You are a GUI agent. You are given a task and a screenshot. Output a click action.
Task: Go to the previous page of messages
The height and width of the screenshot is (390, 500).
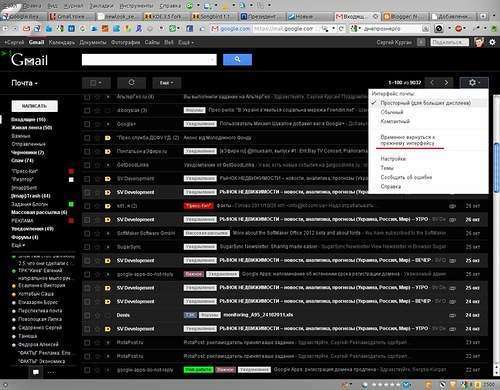tap(432, 82)
